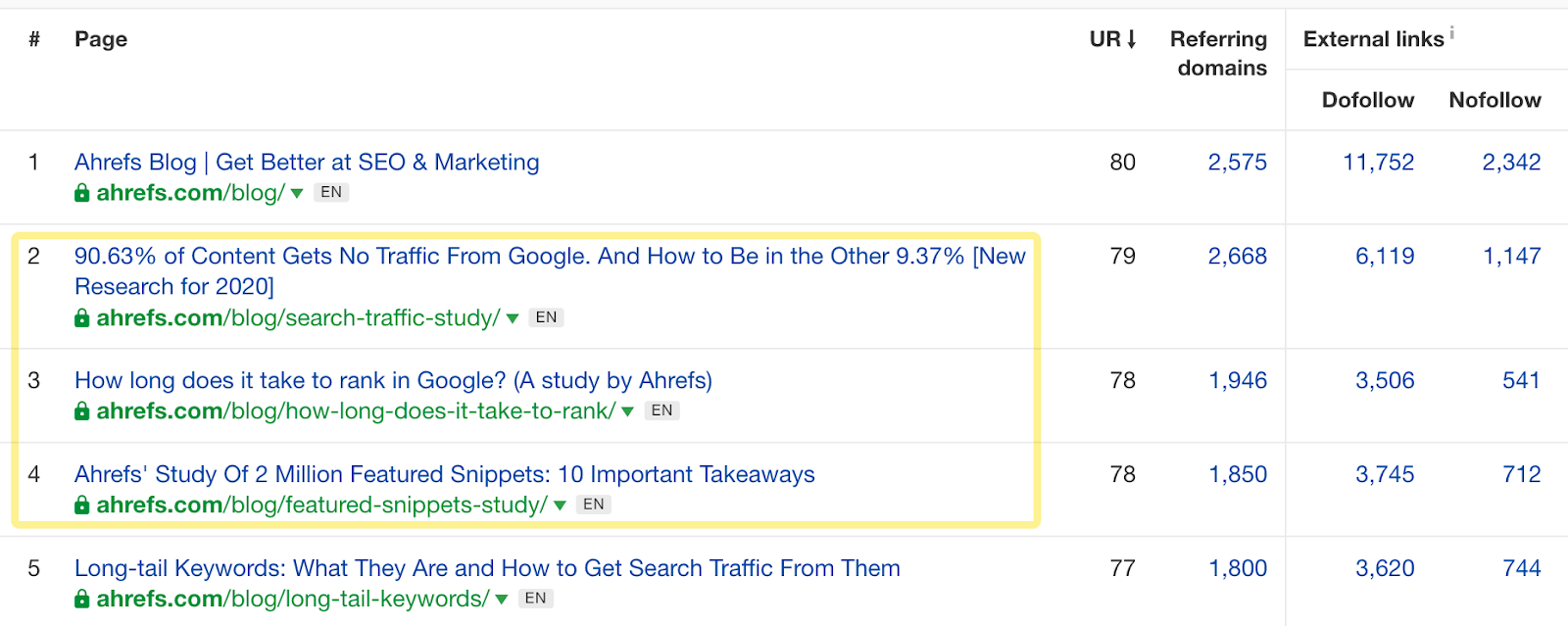This screenshot has width=1568, height=626.
Task: Open the Ahrefs Blog page title link
Action: pos(307,162)
